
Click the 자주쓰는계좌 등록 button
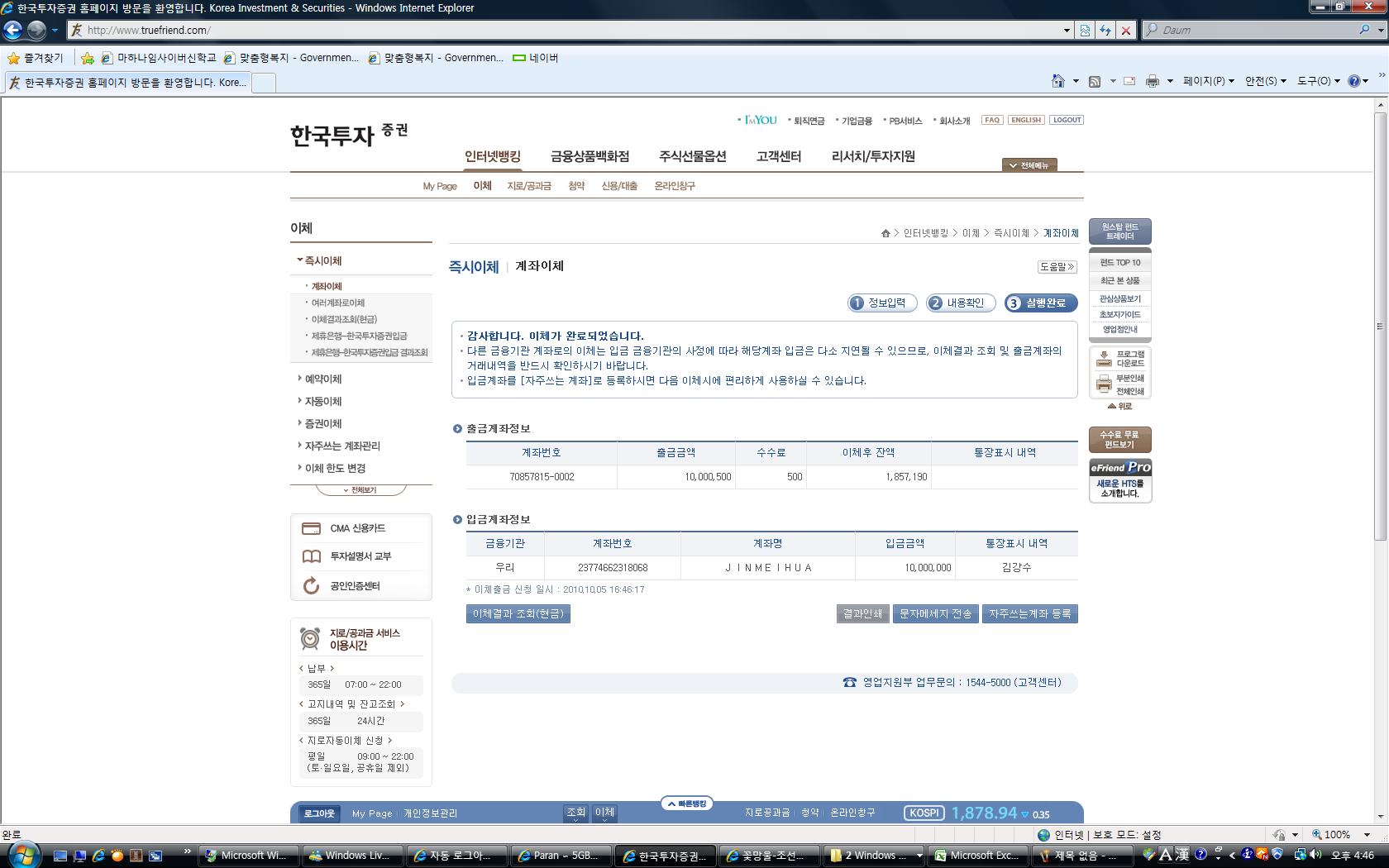click(x=1029, y=614)
